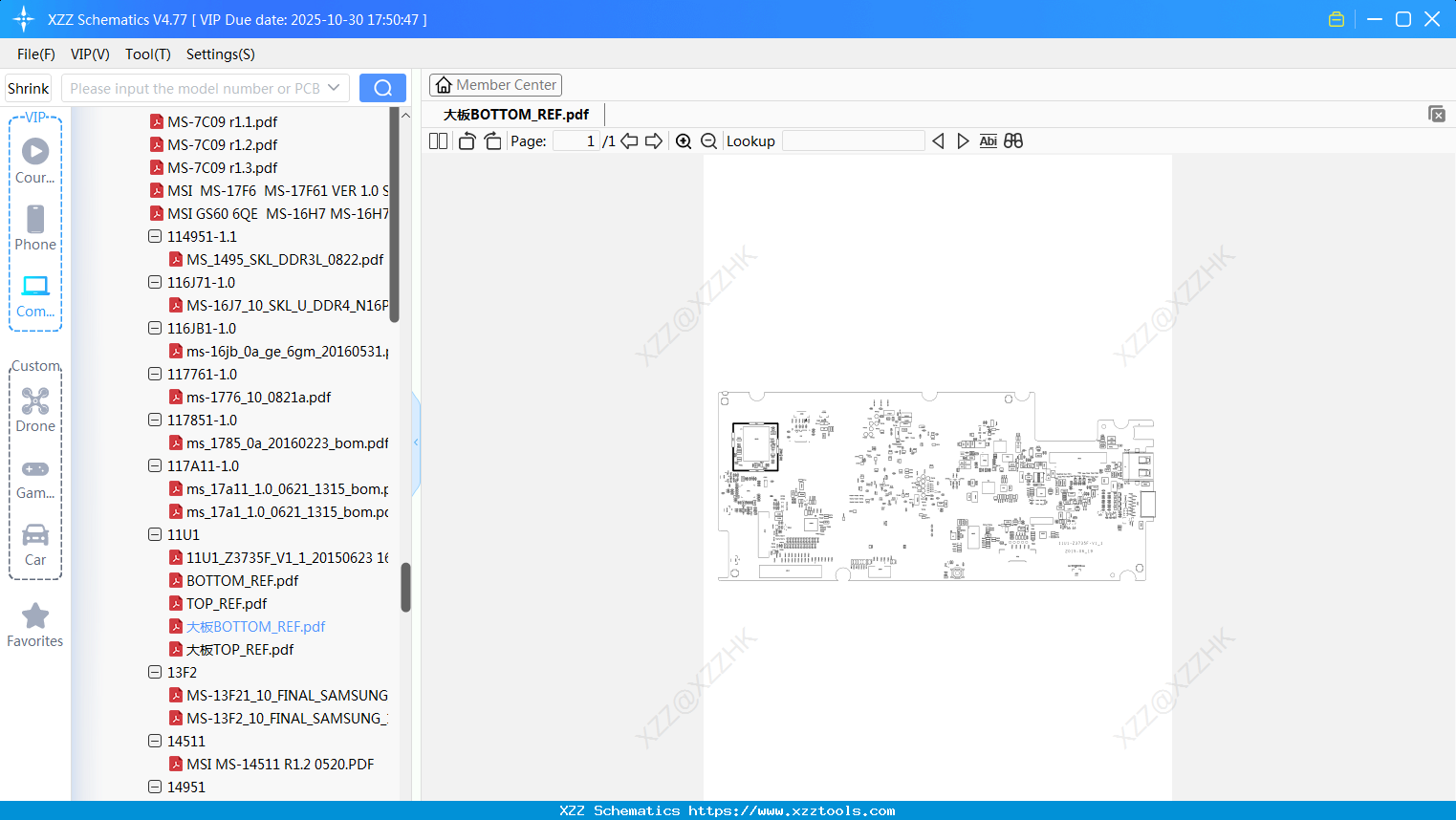Collapse the 117A11-1.0 folder
The width and height of the screenshot is (1456, 820).
pyautogui.click(x=155, y=465)
